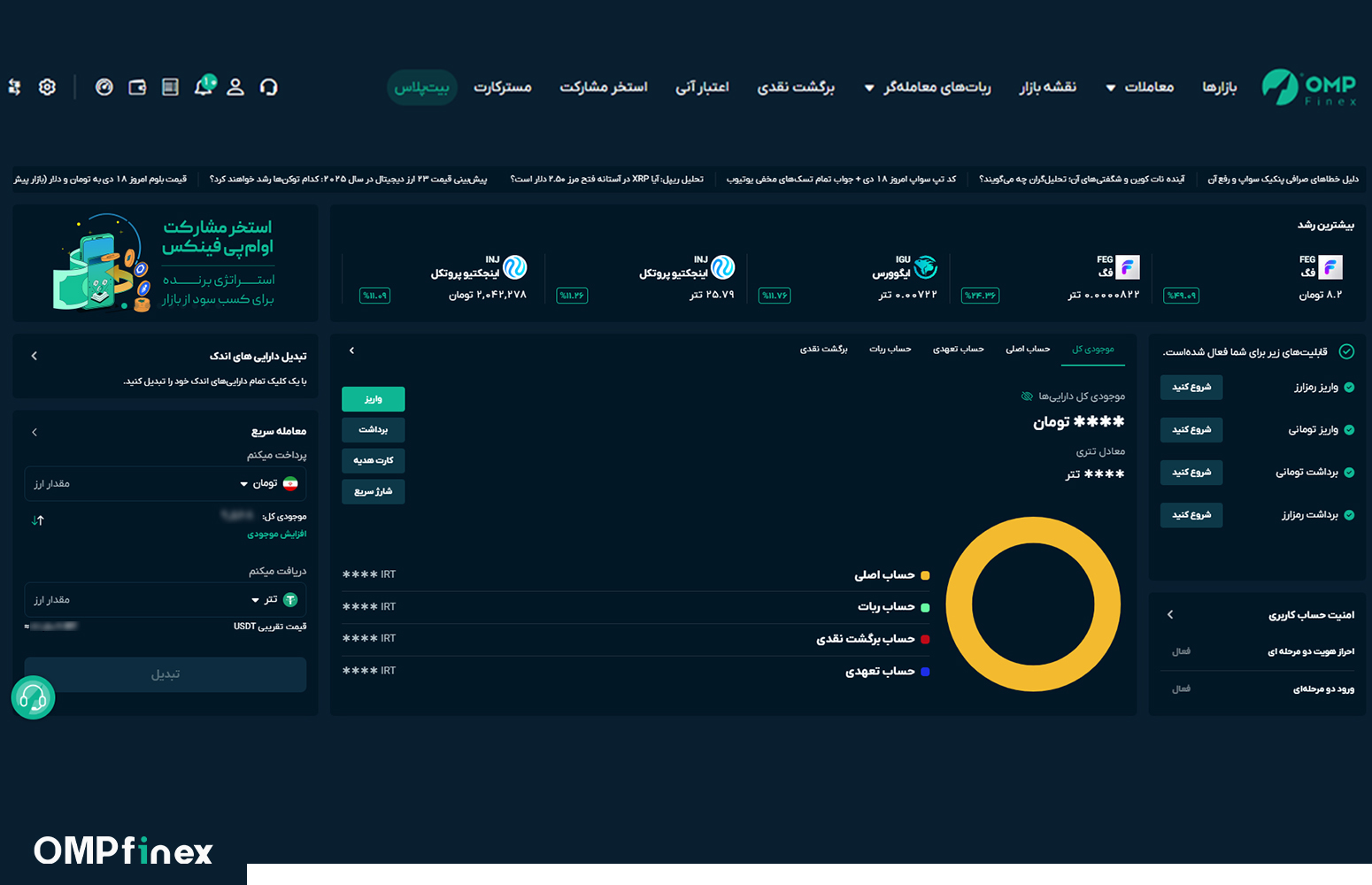
Task: Click the green واریز deposit button
Action: coord(374,399)
